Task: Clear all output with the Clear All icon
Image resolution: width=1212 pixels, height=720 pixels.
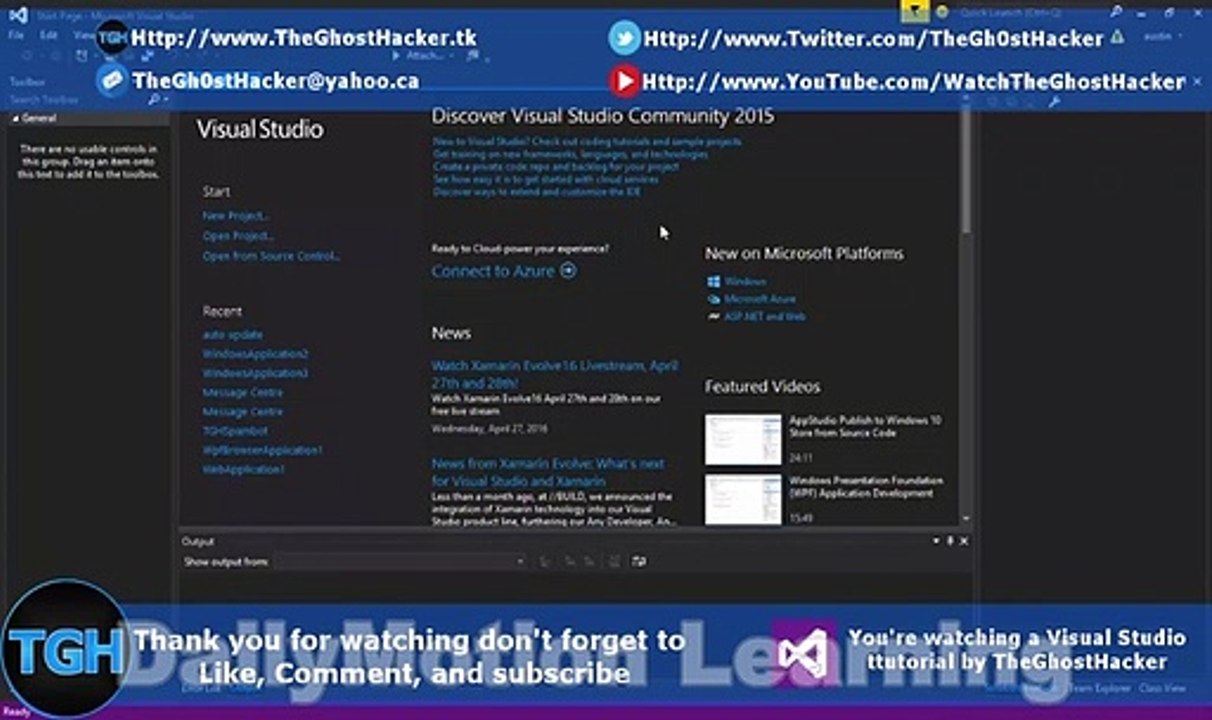Action: coord(614,562)
